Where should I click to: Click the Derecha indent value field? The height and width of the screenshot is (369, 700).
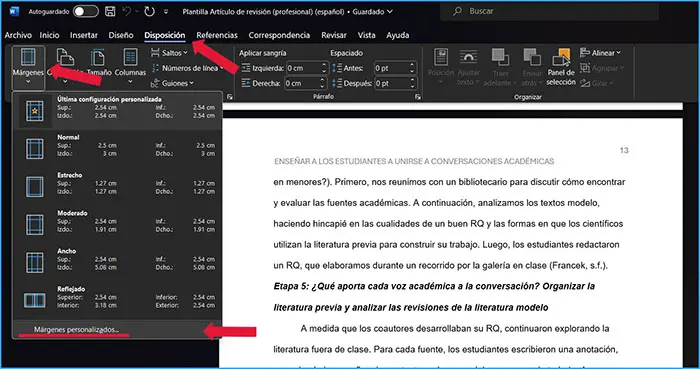[302, 83]
